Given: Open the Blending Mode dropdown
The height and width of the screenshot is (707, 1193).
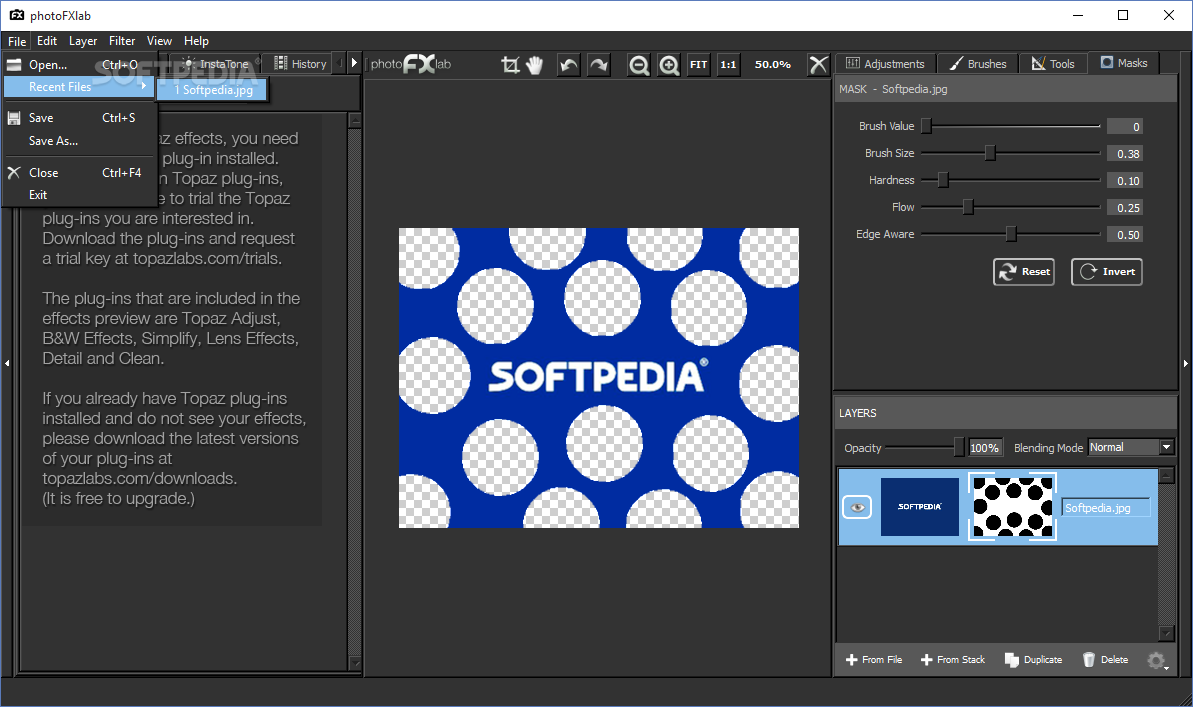Looking at the screenshot, I should click(1131, 447).
